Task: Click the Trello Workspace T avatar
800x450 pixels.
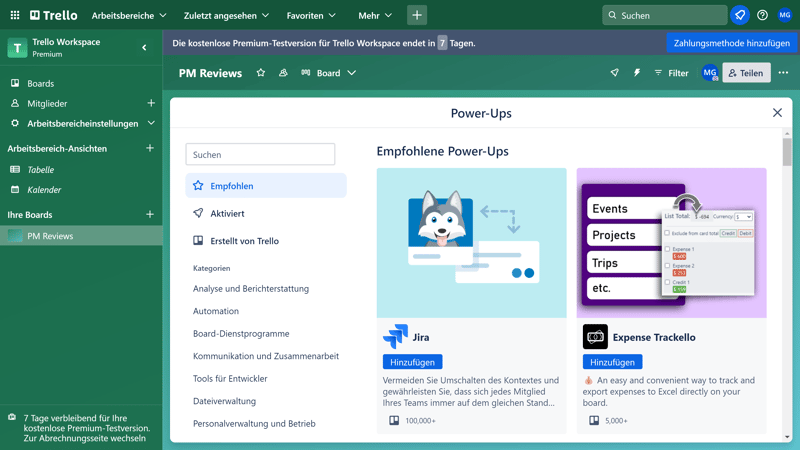Action: click(x=17, y=48)
